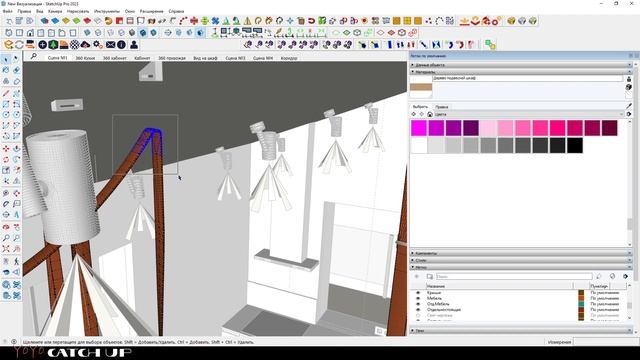Collapse the Метки panel

point(521,267)
